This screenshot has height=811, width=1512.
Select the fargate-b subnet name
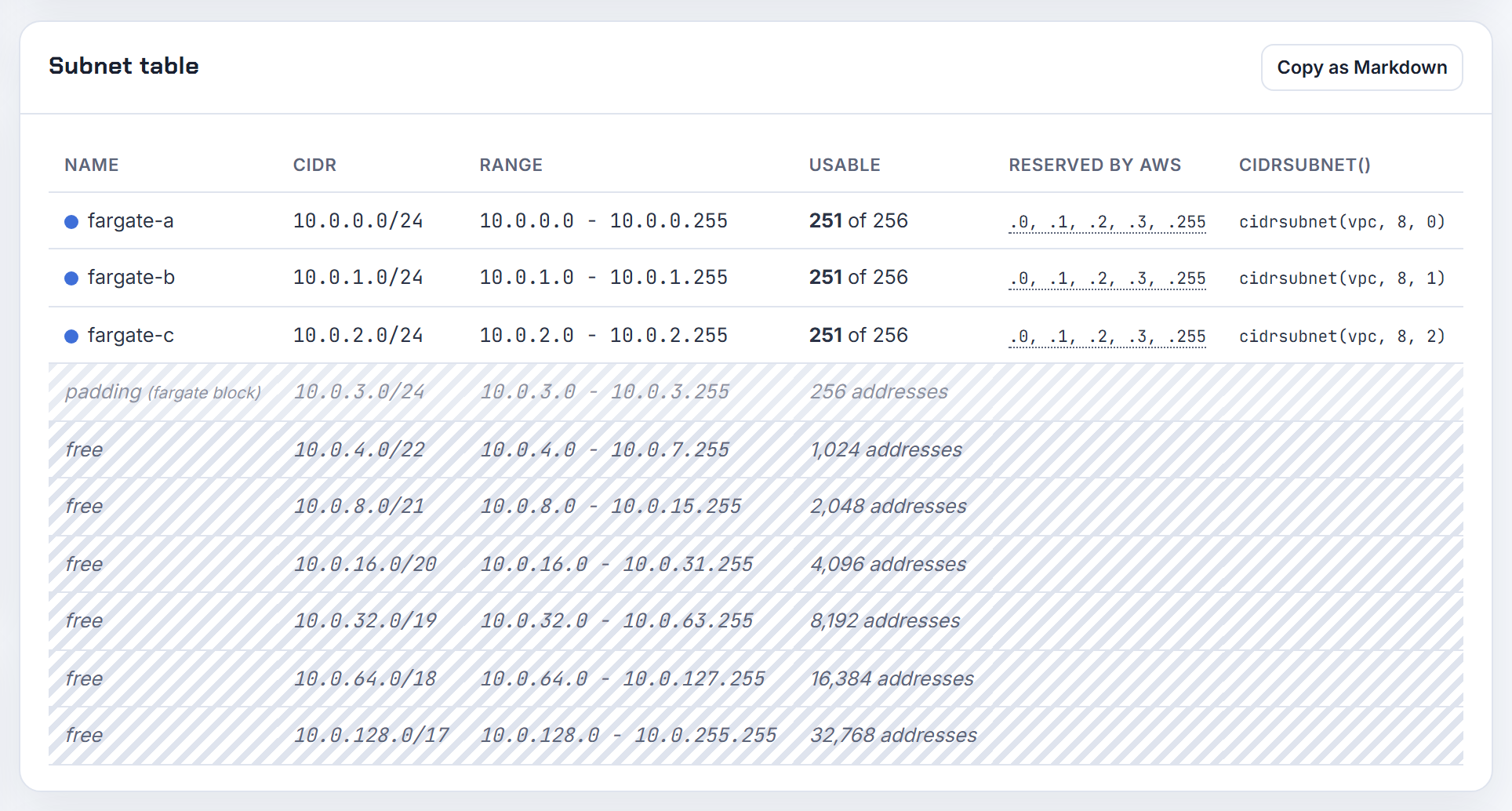click(x=131, y=278)
